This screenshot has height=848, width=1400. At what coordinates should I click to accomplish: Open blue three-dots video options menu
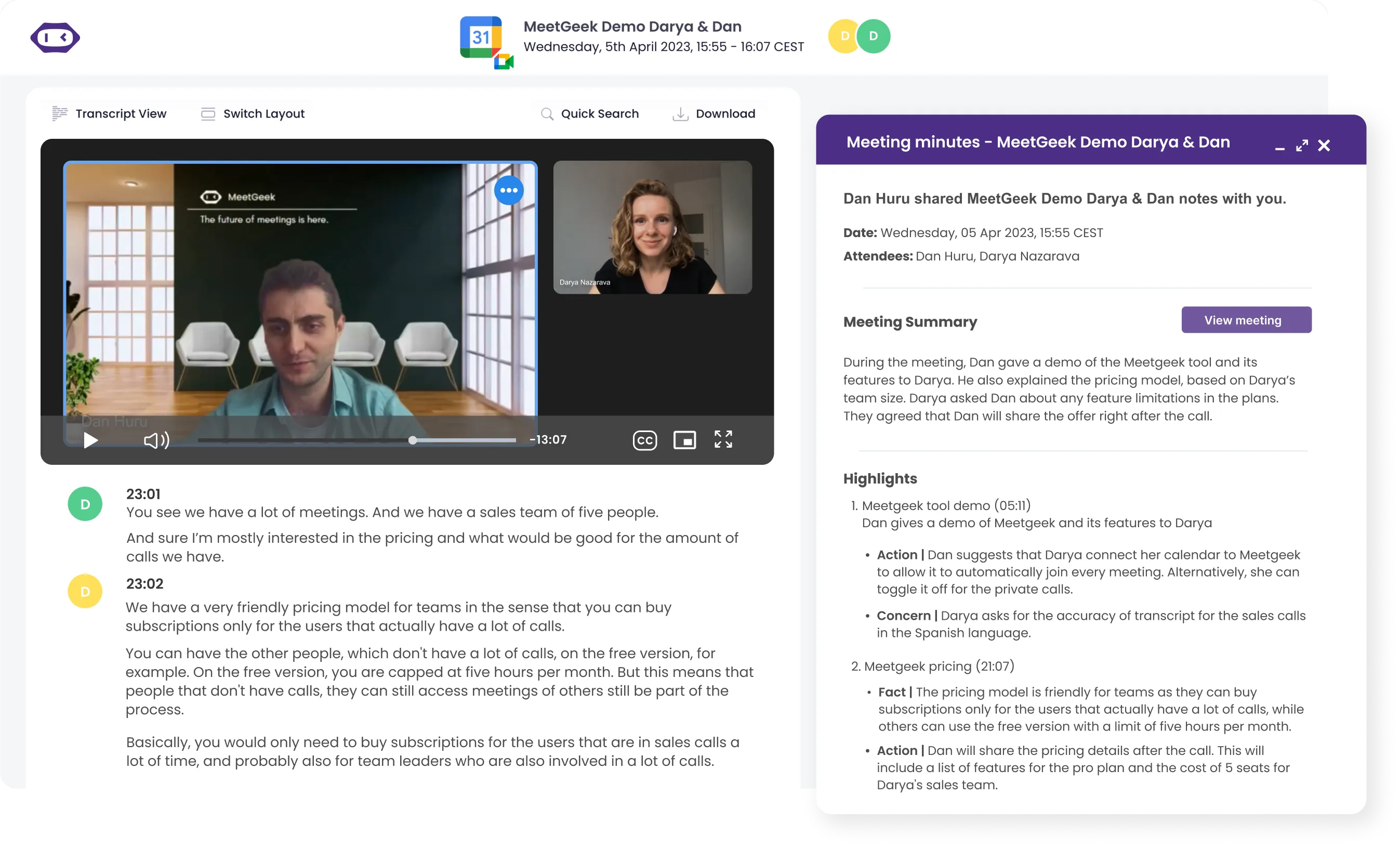pos(509,190)
